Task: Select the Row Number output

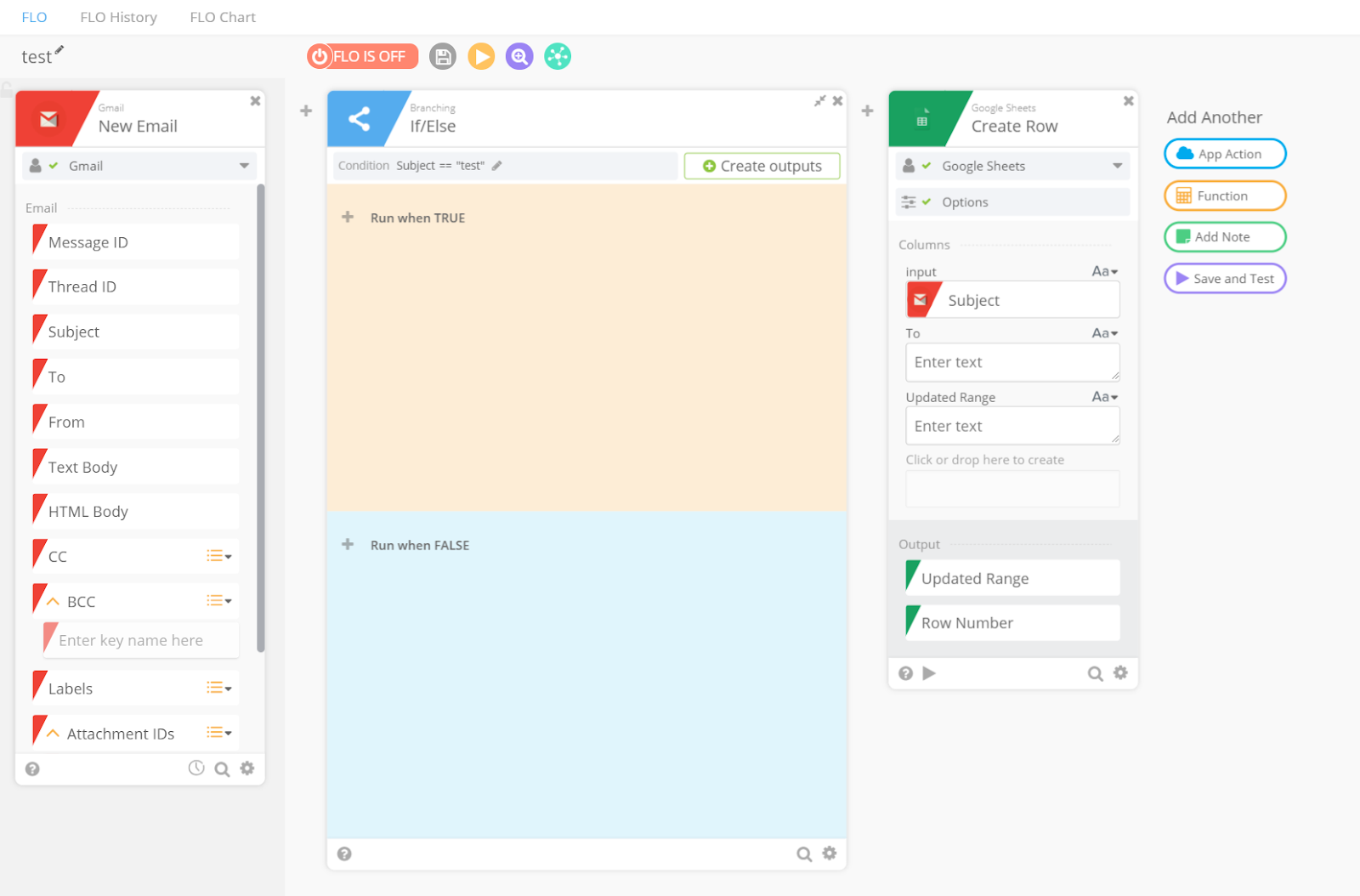Action: pos(1013,622)
